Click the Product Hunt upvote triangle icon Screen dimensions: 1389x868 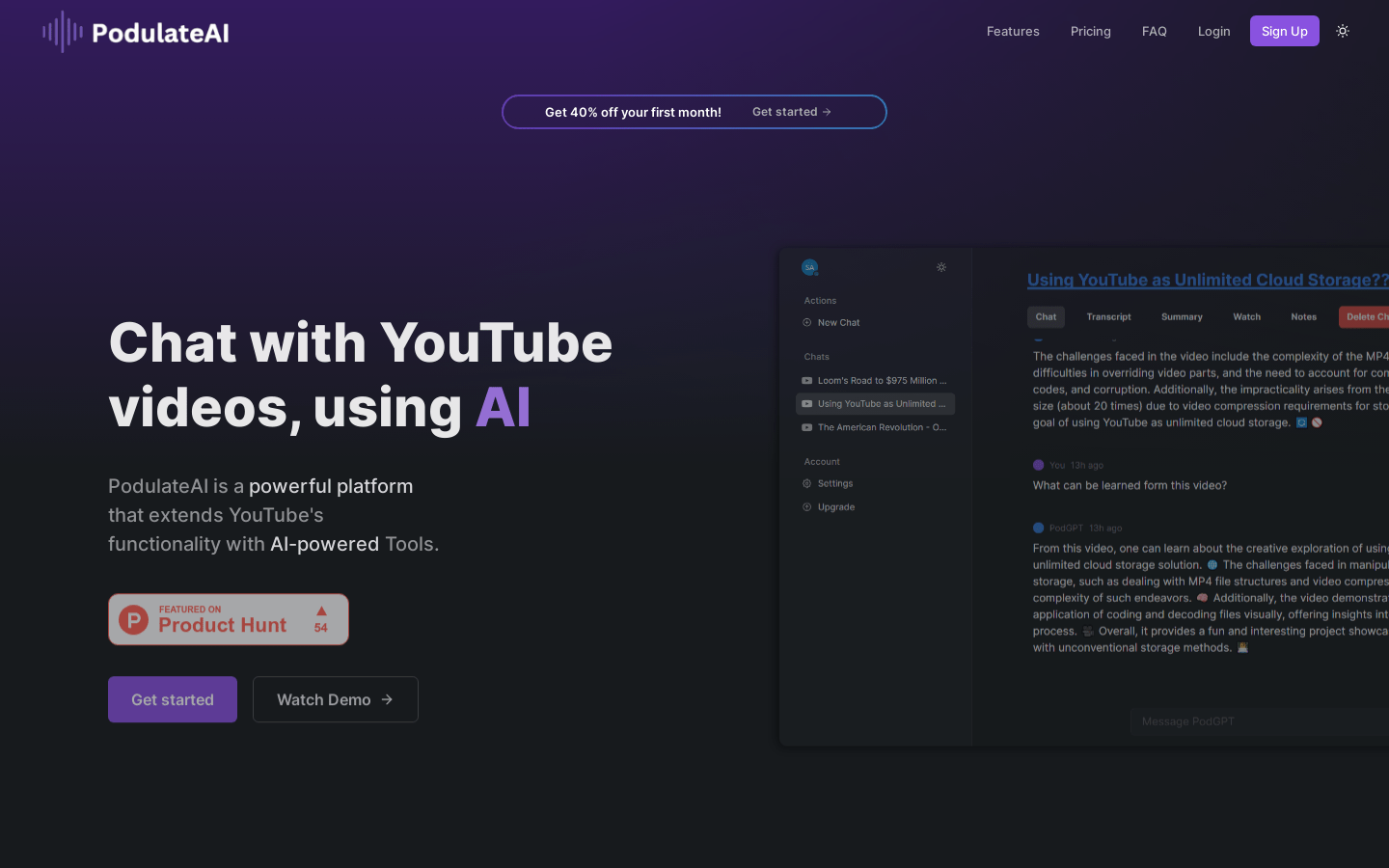tap(321, 610)
